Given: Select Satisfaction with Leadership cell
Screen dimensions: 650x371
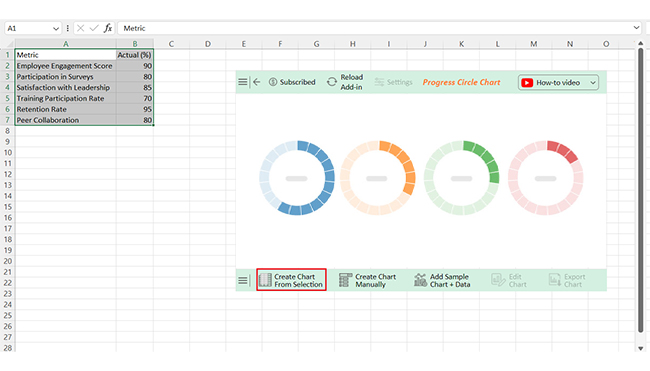Looking at the screenshot, I should (x=65, y=87).
